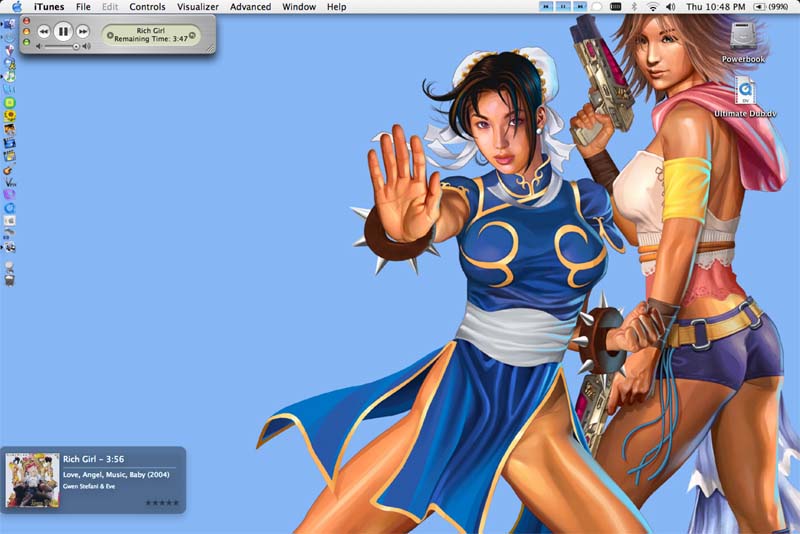800x534 pixels.
Task: Open System Preferences from the Dock
Action: [x=10, y=221]
